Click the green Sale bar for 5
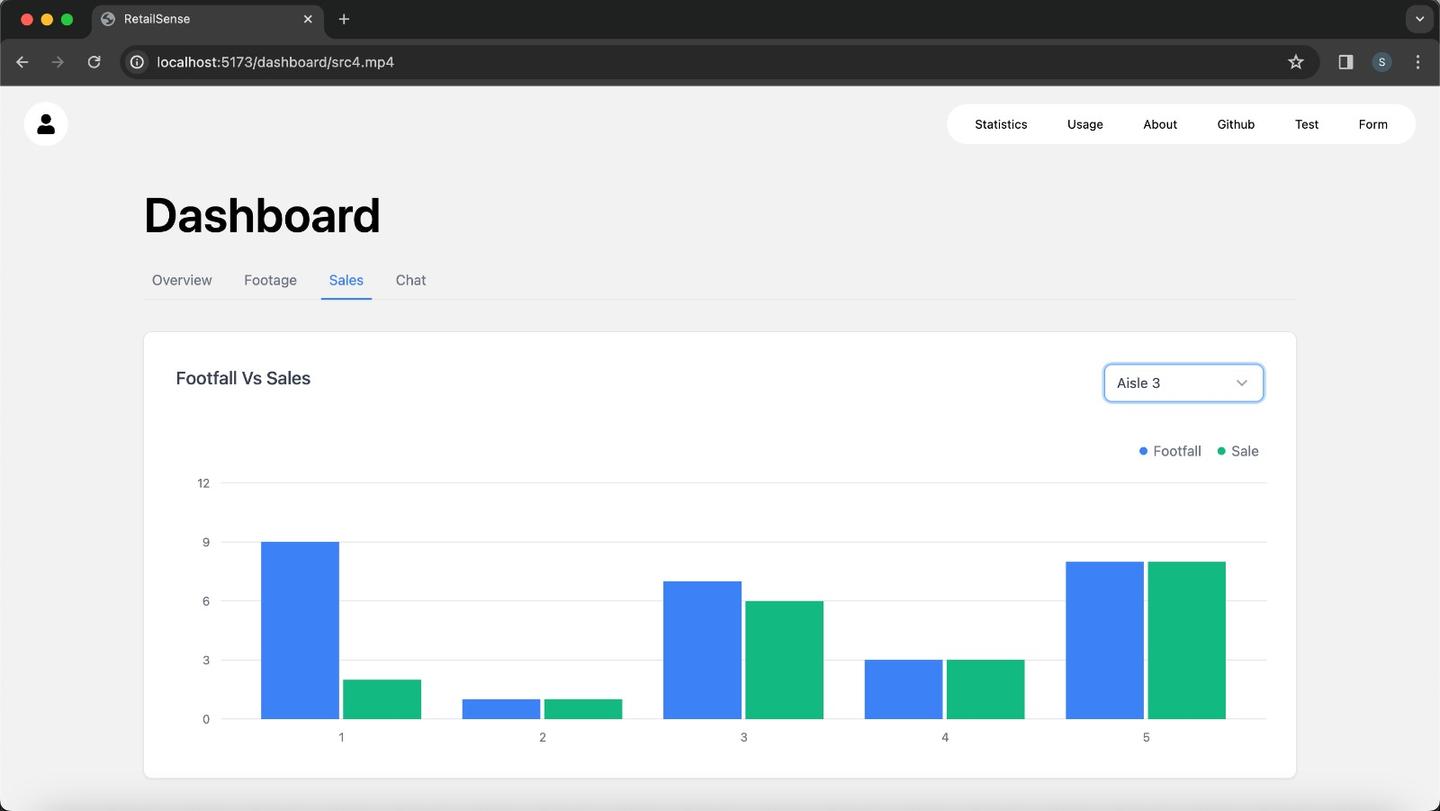The width and height of the screenshot is (1440, 811). point(1186,640)
